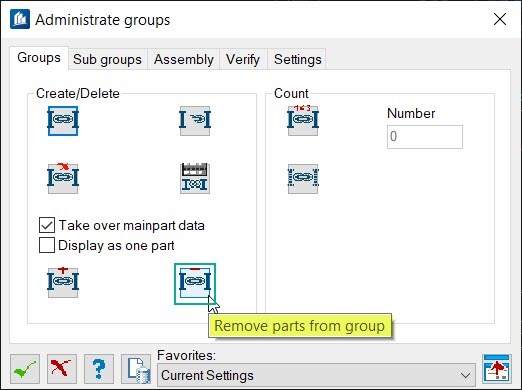Viewport: 522px width, 390px height.
Task: Click the create group icon with blue border
Action: coord(63,121)
